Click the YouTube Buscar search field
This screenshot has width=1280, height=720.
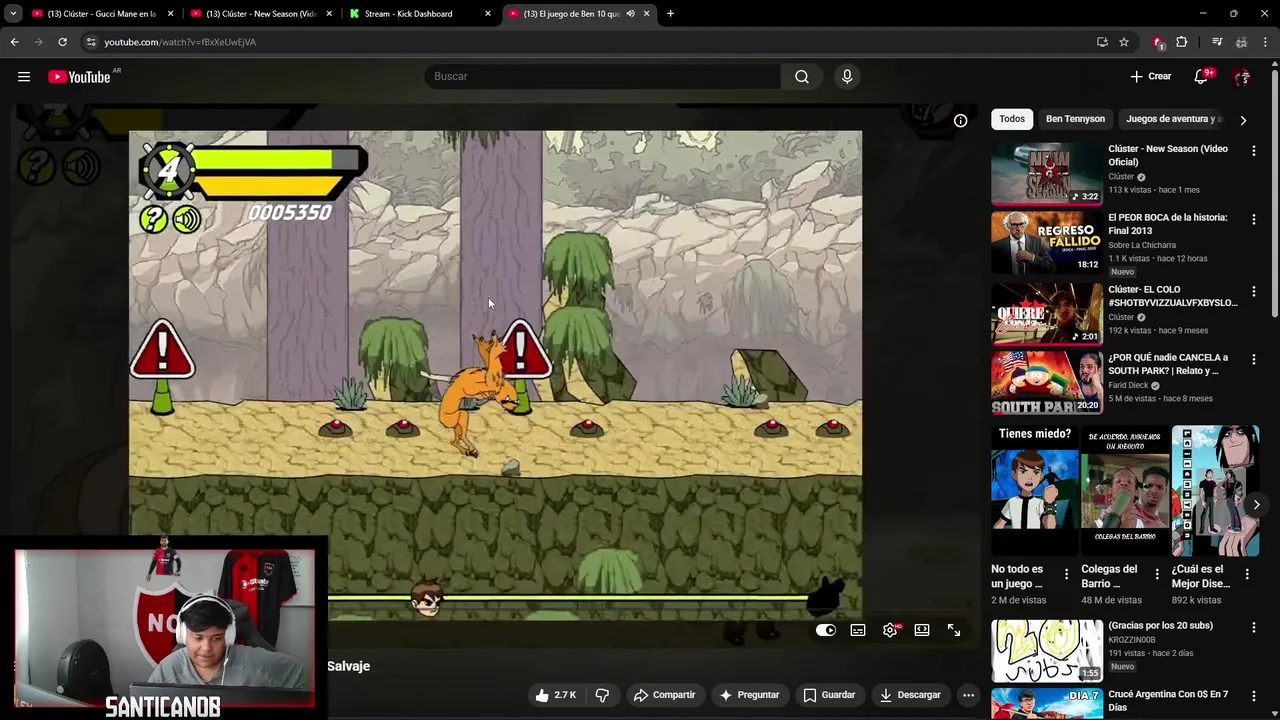[603, 77]
